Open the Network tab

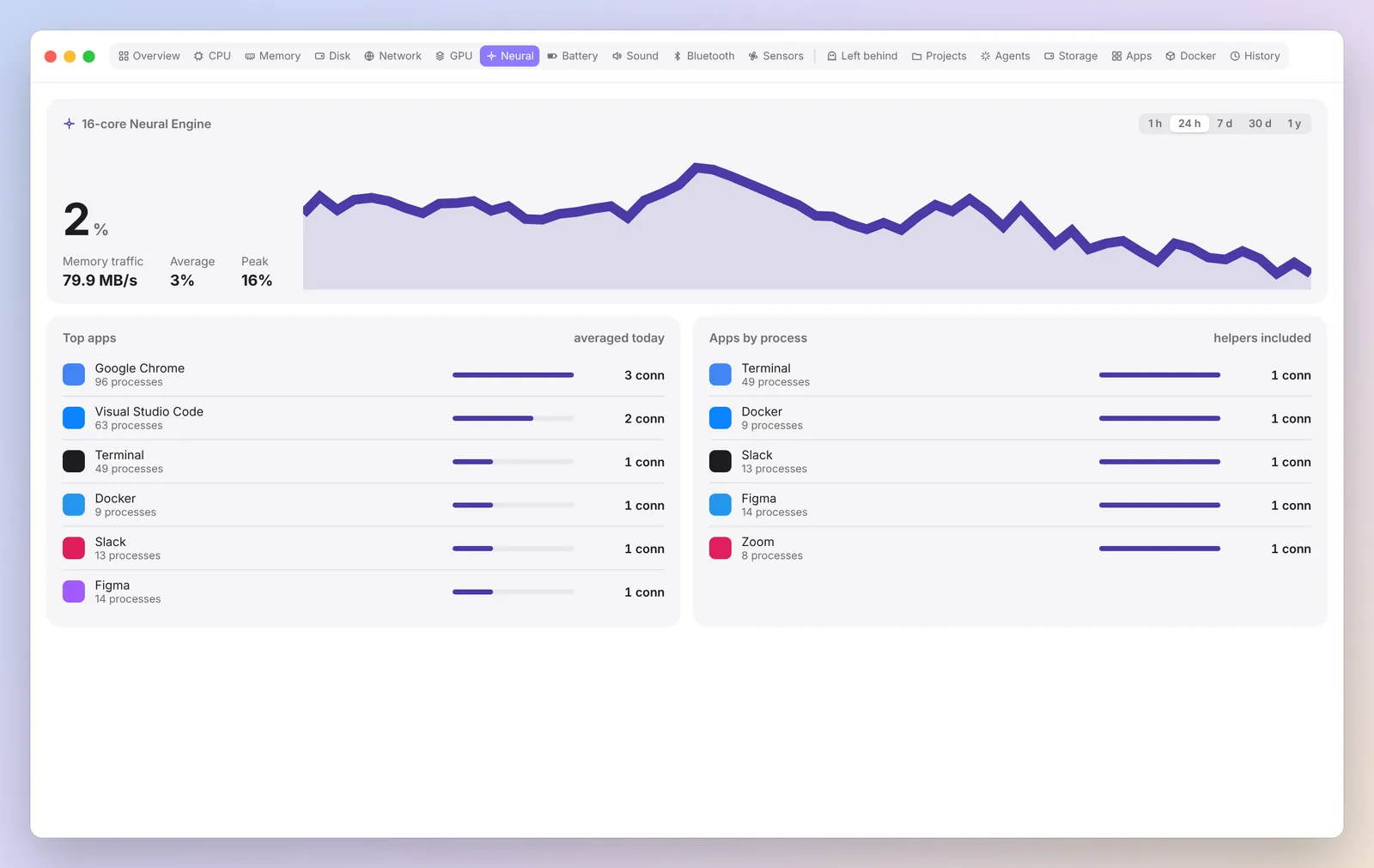[393, 56]
